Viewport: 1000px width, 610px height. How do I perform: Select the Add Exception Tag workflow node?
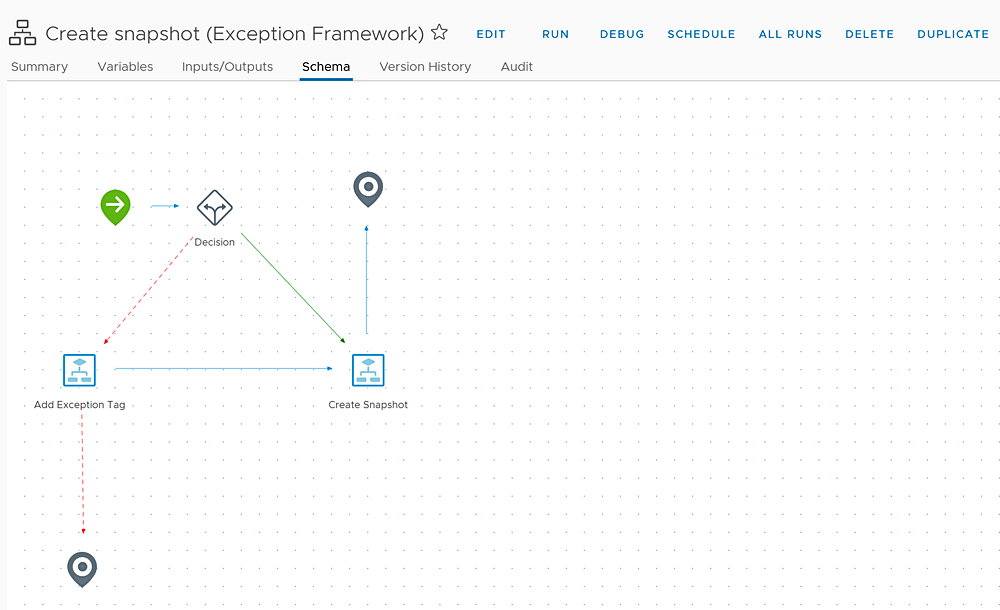tap(80, 370)
